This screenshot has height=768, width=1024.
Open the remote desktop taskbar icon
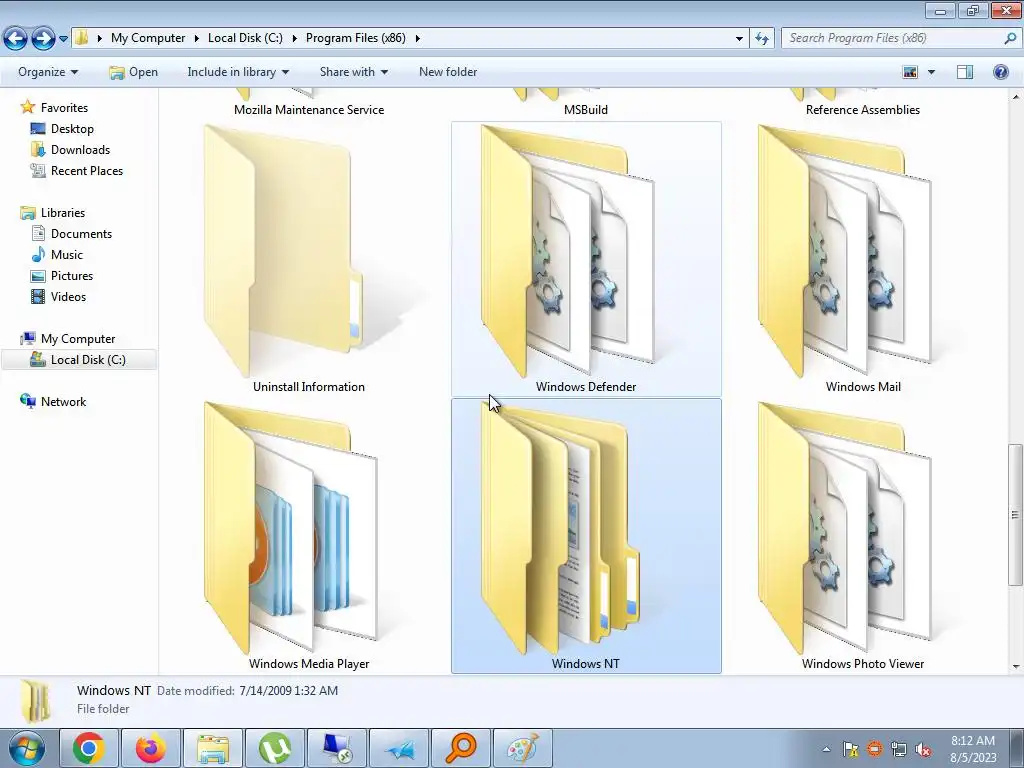(337, 748)
